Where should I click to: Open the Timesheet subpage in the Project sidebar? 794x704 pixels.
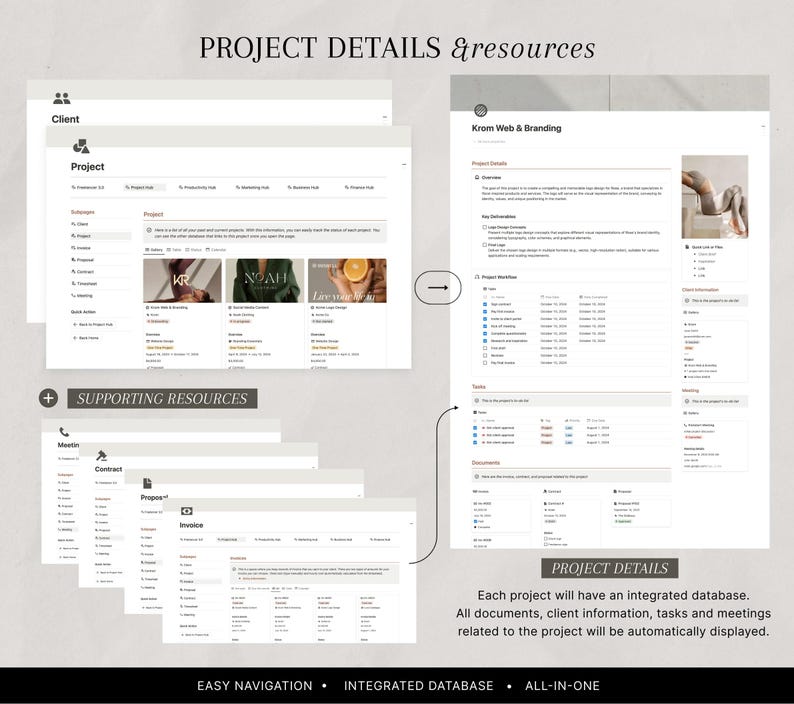[x=84, y=284]
